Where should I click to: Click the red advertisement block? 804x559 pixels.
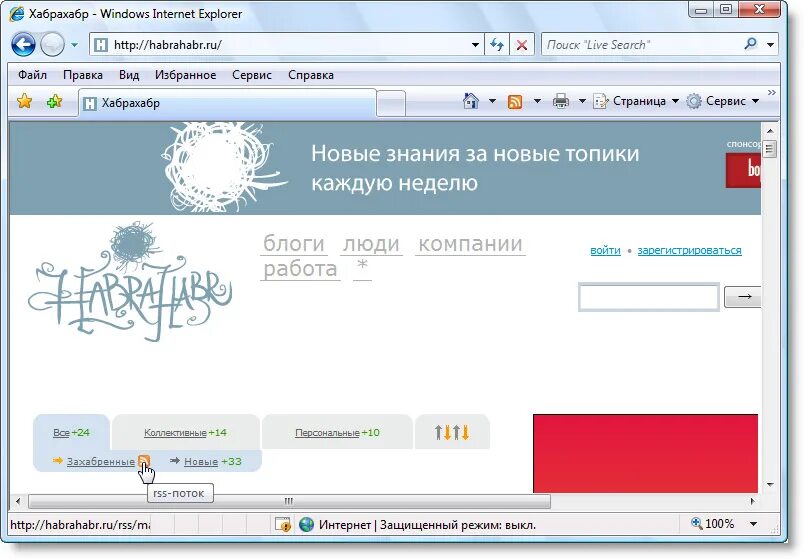click(646, 453)
